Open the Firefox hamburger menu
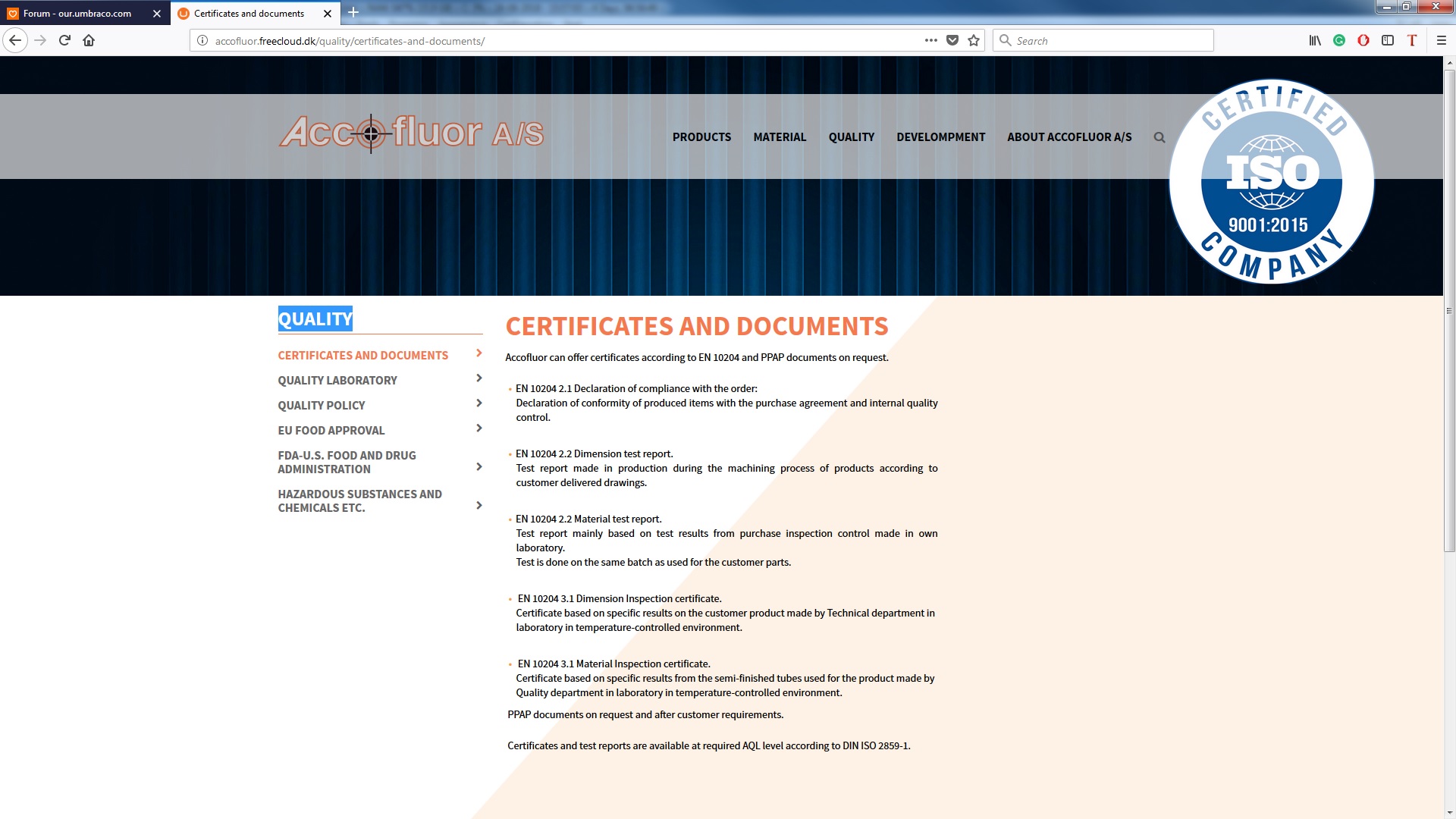This screenshot has height=819, width=1456. [x=1442, y=40]
